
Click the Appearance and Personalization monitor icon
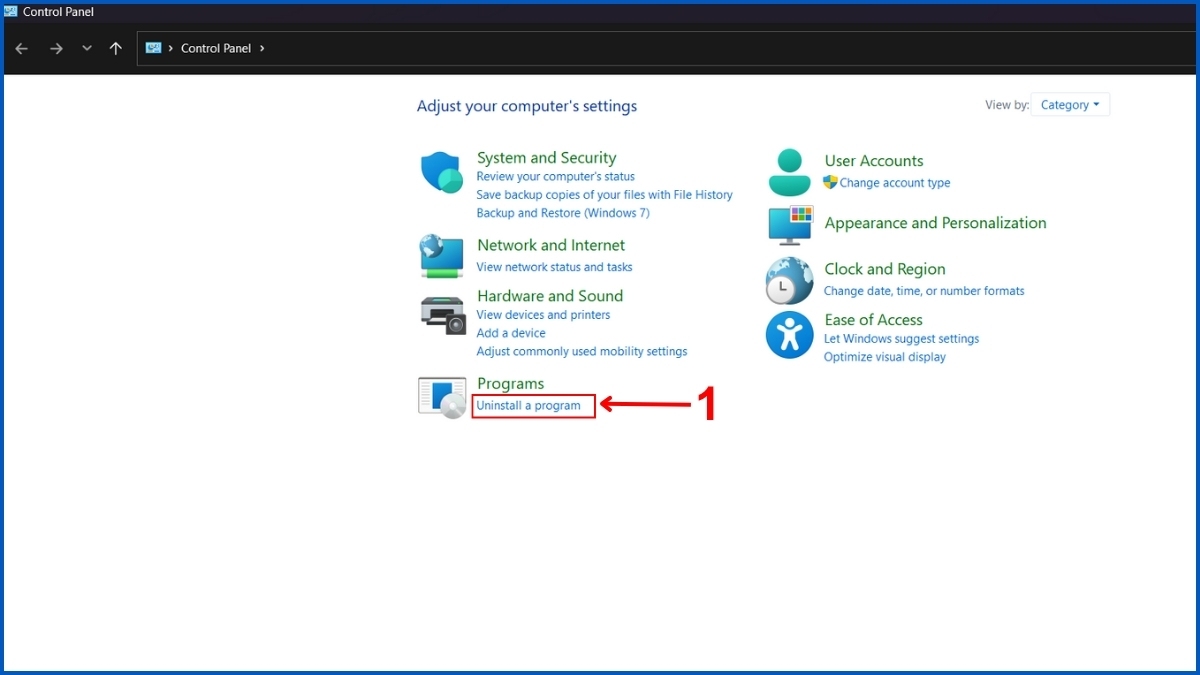[790, 225]
